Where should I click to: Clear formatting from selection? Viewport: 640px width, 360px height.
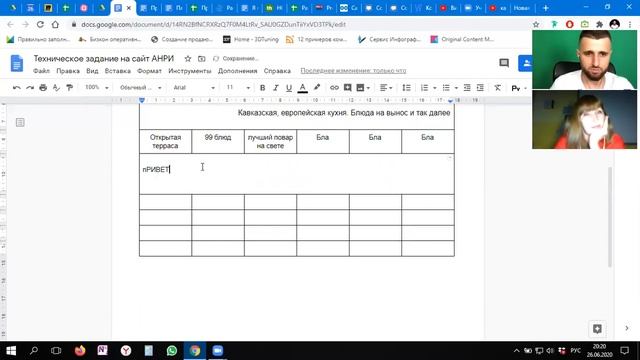(497, 88)
